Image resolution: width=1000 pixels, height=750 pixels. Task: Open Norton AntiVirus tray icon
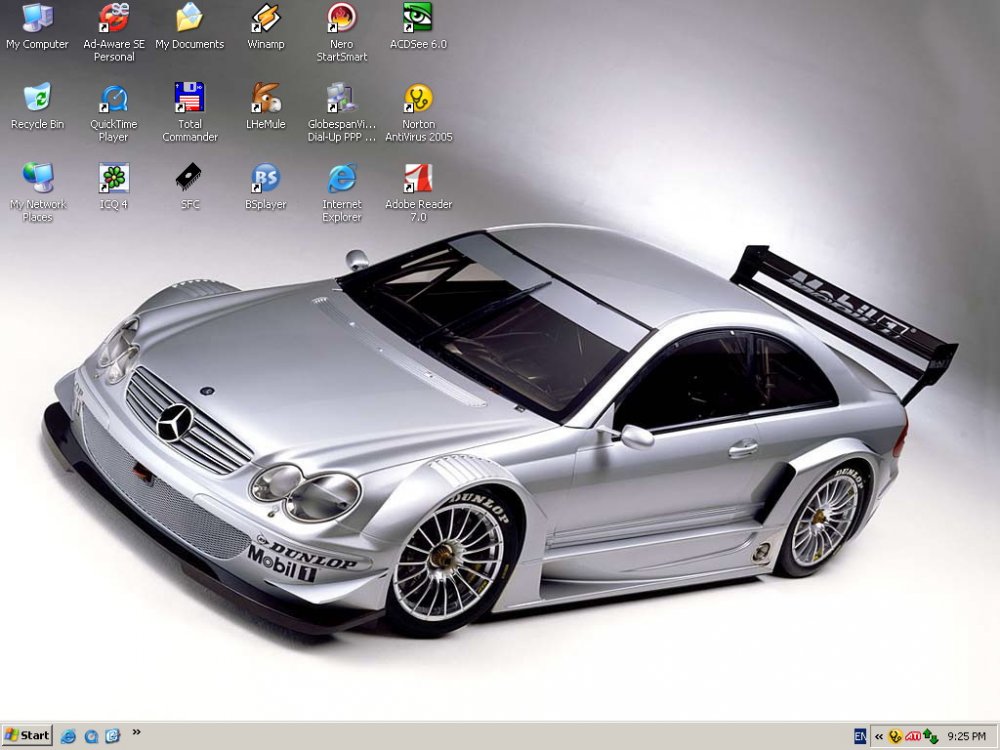(x=895, y=737)
